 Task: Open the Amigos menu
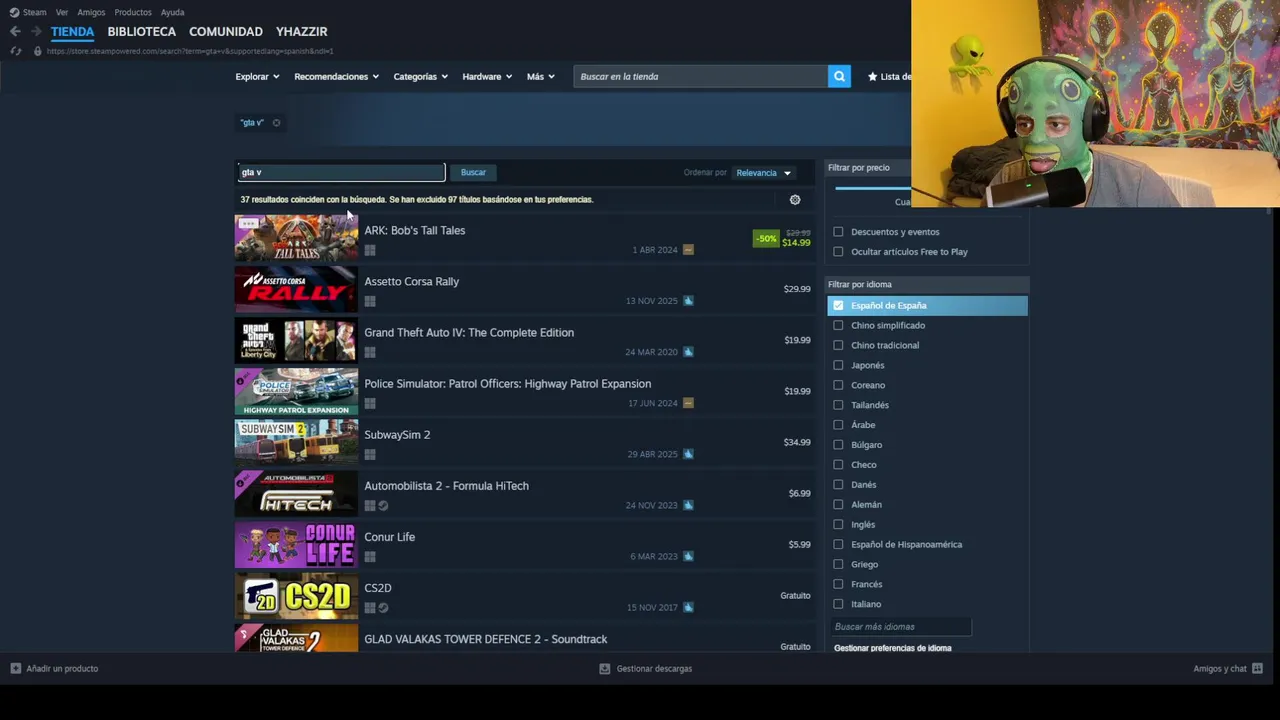[91, 12]
